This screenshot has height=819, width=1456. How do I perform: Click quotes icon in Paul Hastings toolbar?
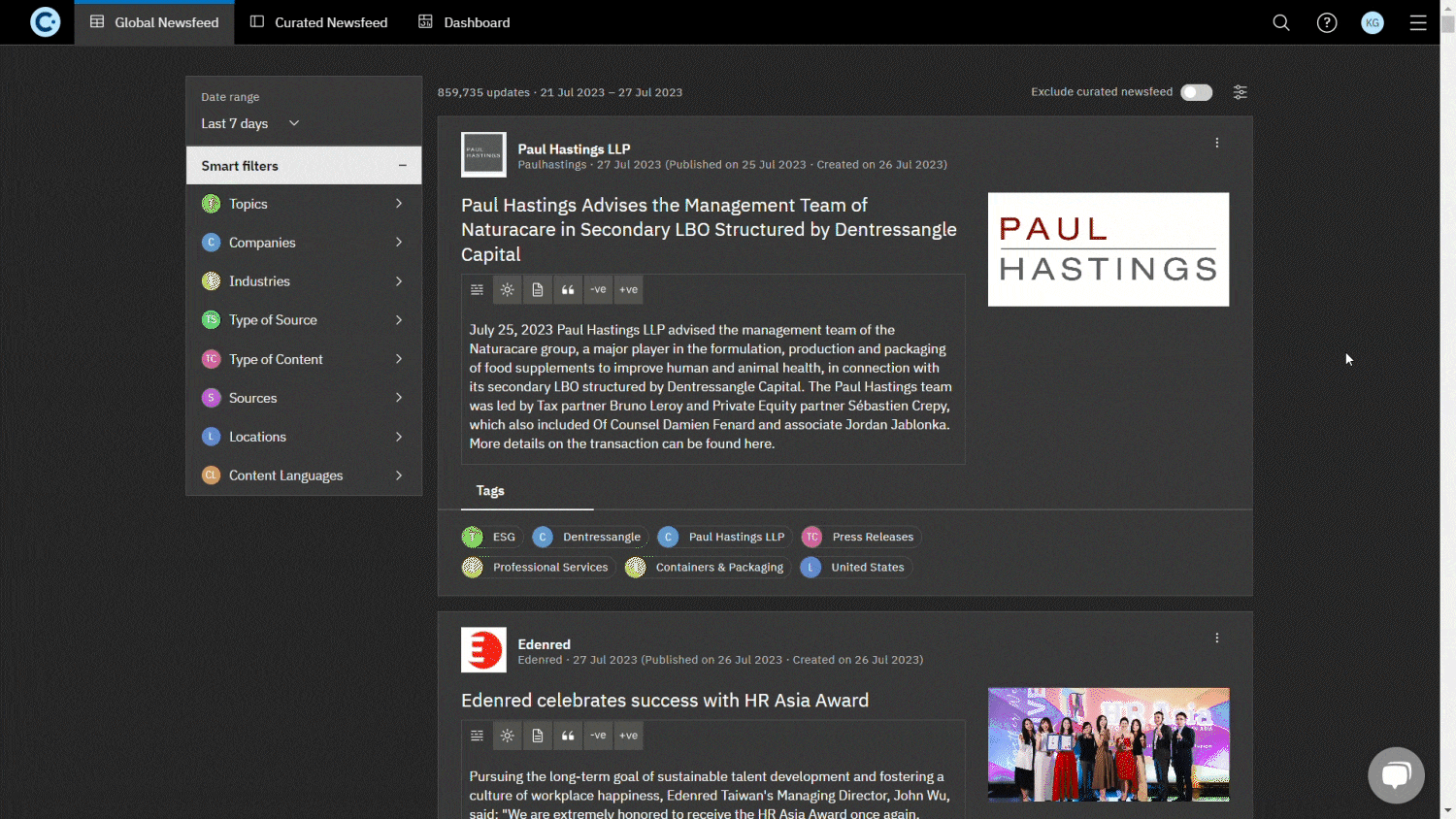568,289
